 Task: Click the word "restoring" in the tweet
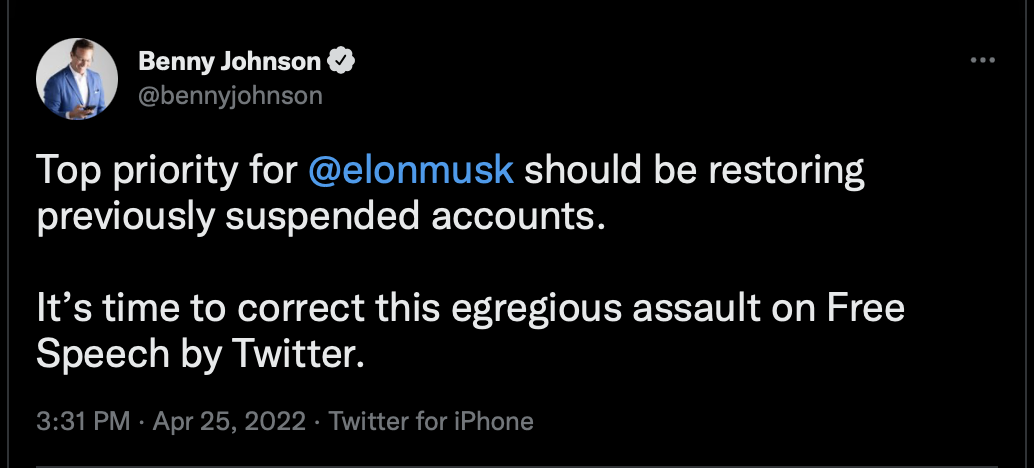pos(786,171)
